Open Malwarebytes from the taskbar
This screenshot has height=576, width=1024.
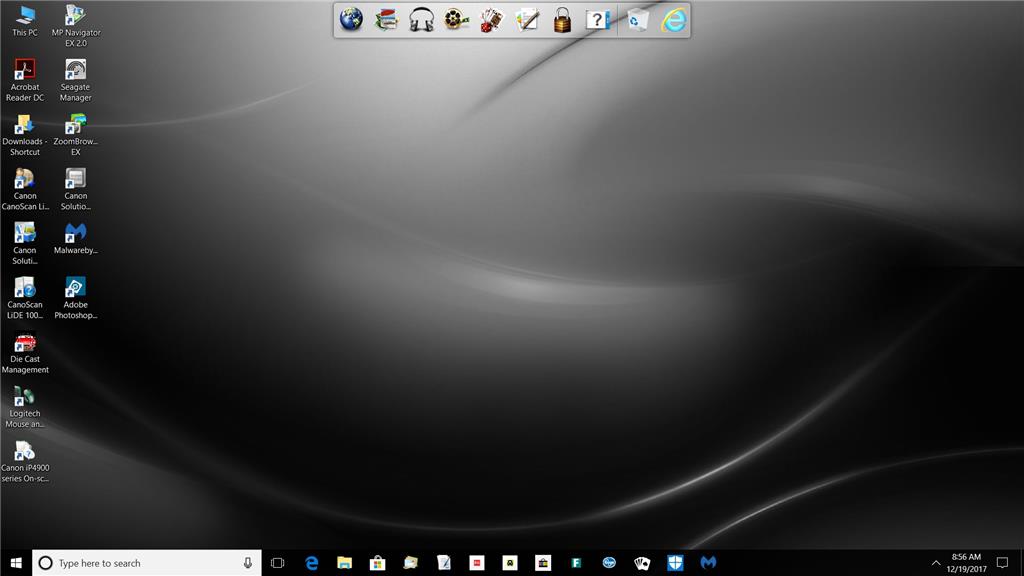(x=708, y=562)
